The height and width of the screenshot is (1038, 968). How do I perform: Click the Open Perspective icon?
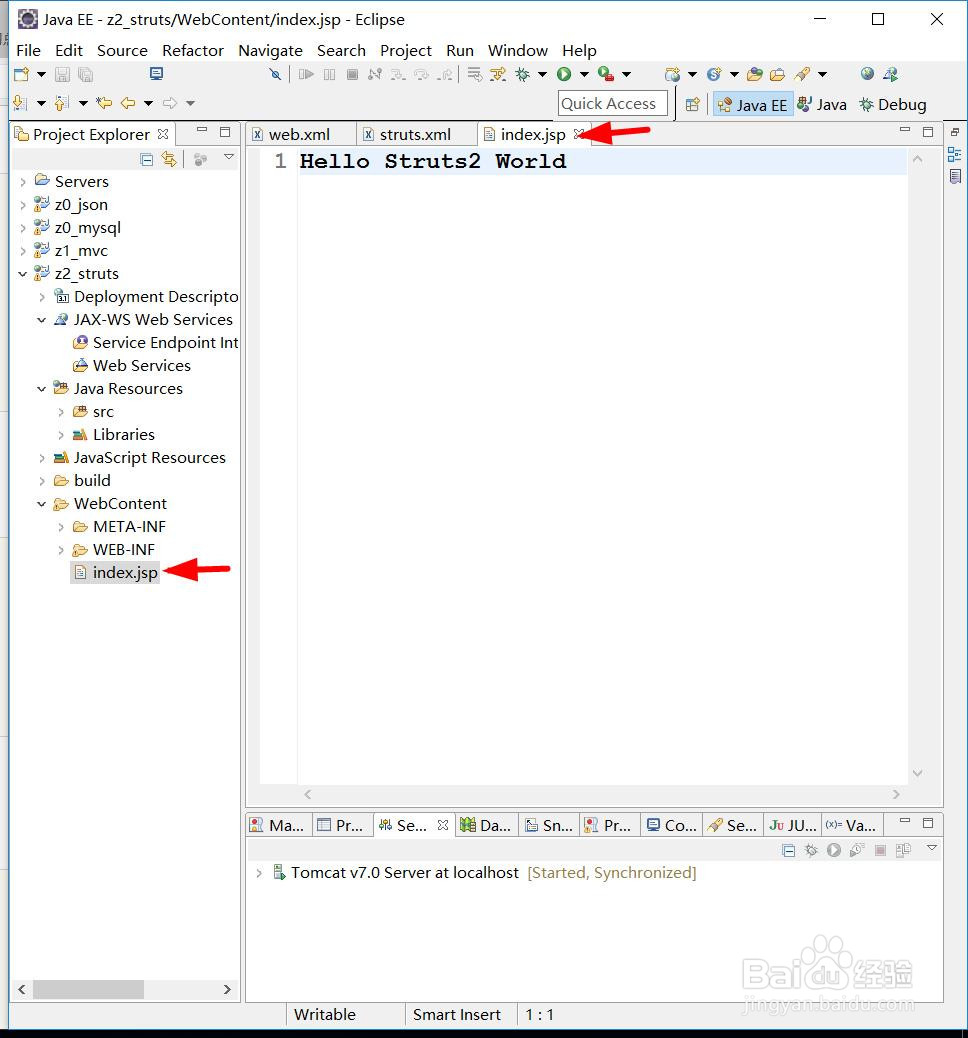click(x=693, y=105)
